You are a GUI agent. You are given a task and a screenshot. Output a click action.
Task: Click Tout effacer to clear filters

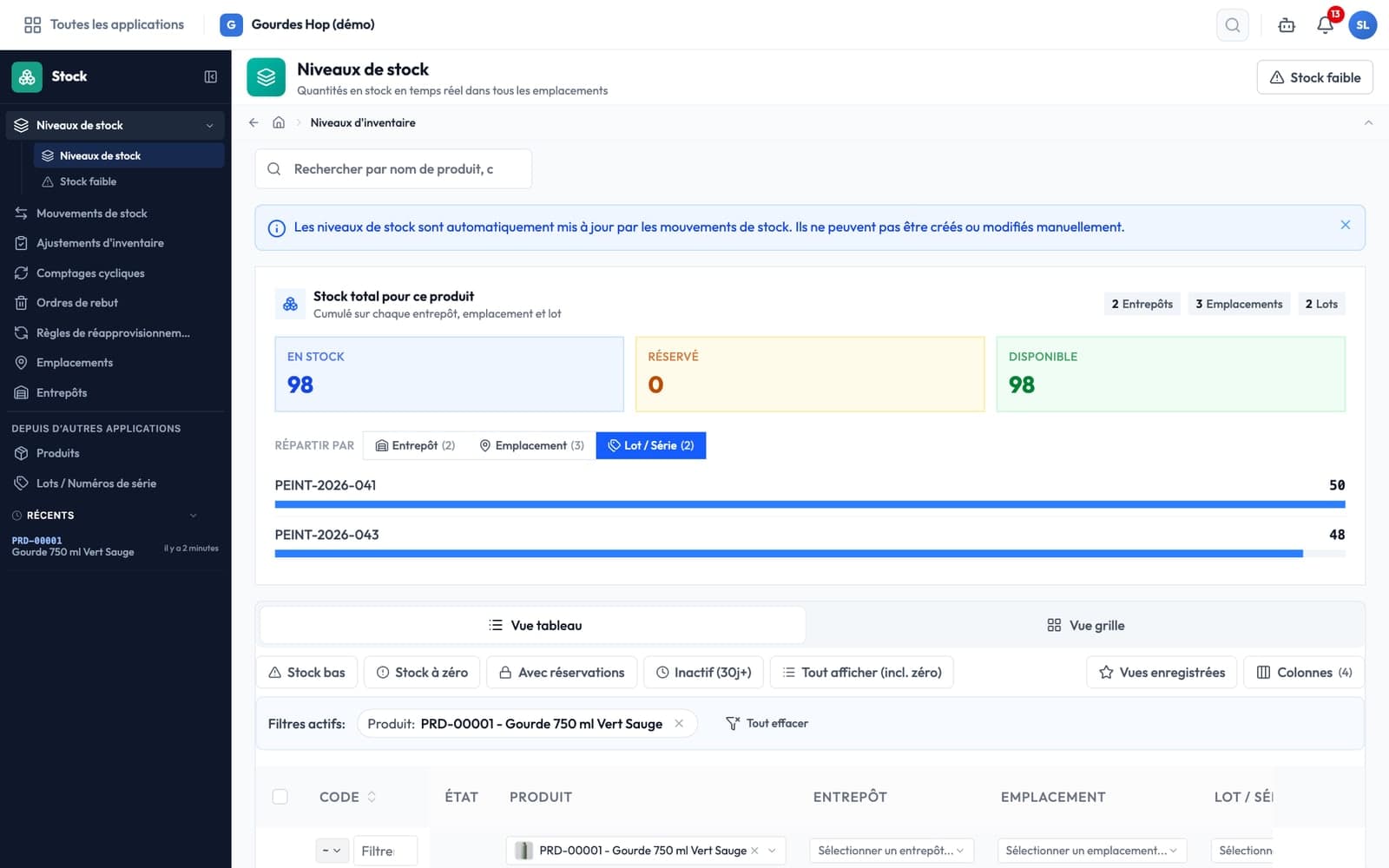coord(767,723)
